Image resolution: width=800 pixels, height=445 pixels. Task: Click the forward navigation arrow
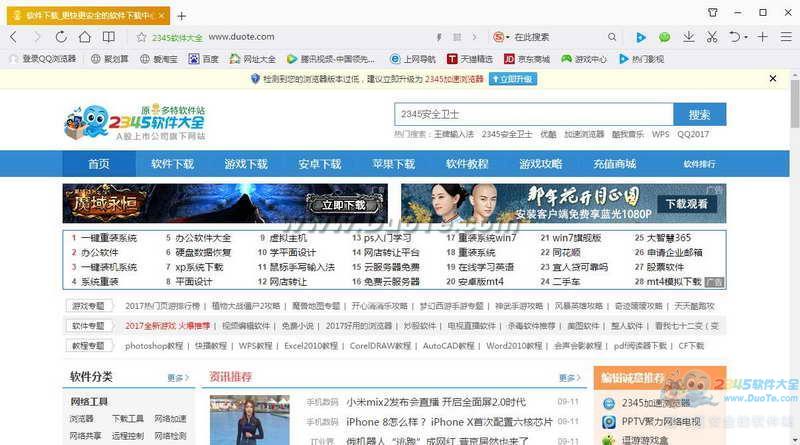(x=37, y=37)
